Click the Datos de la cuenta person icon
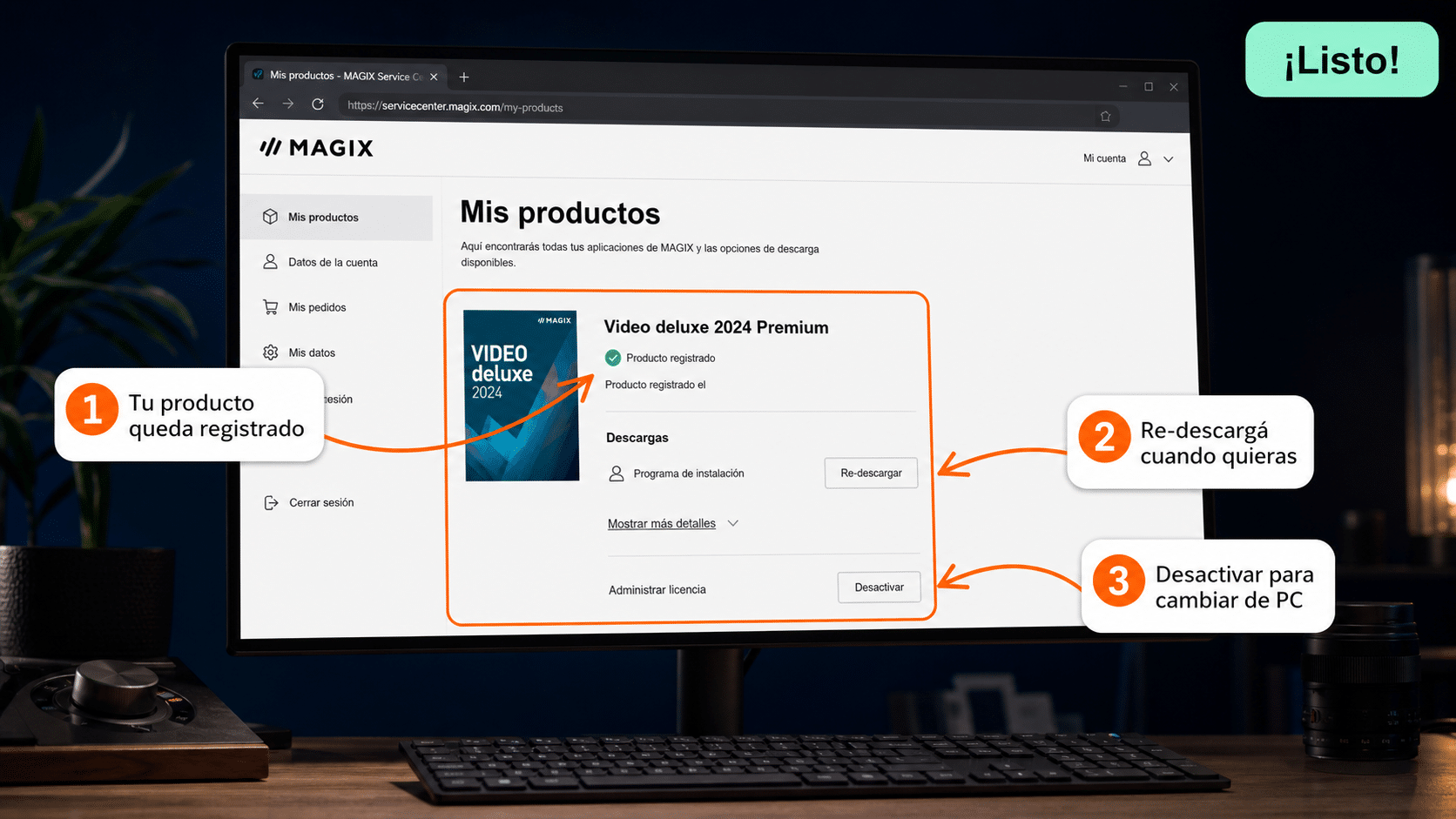The height and width of the screenshot is (819, 1456). (x=270, y=262)
